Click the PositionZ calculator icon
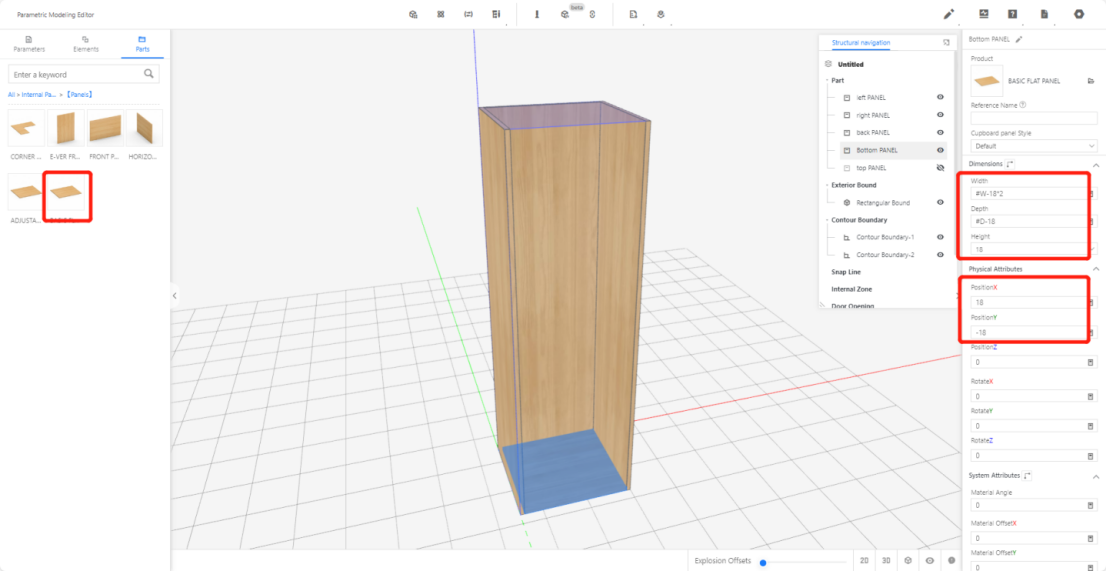This screenshot has height=571, width=1107. pyautogui.click(x=1090, y=362)
